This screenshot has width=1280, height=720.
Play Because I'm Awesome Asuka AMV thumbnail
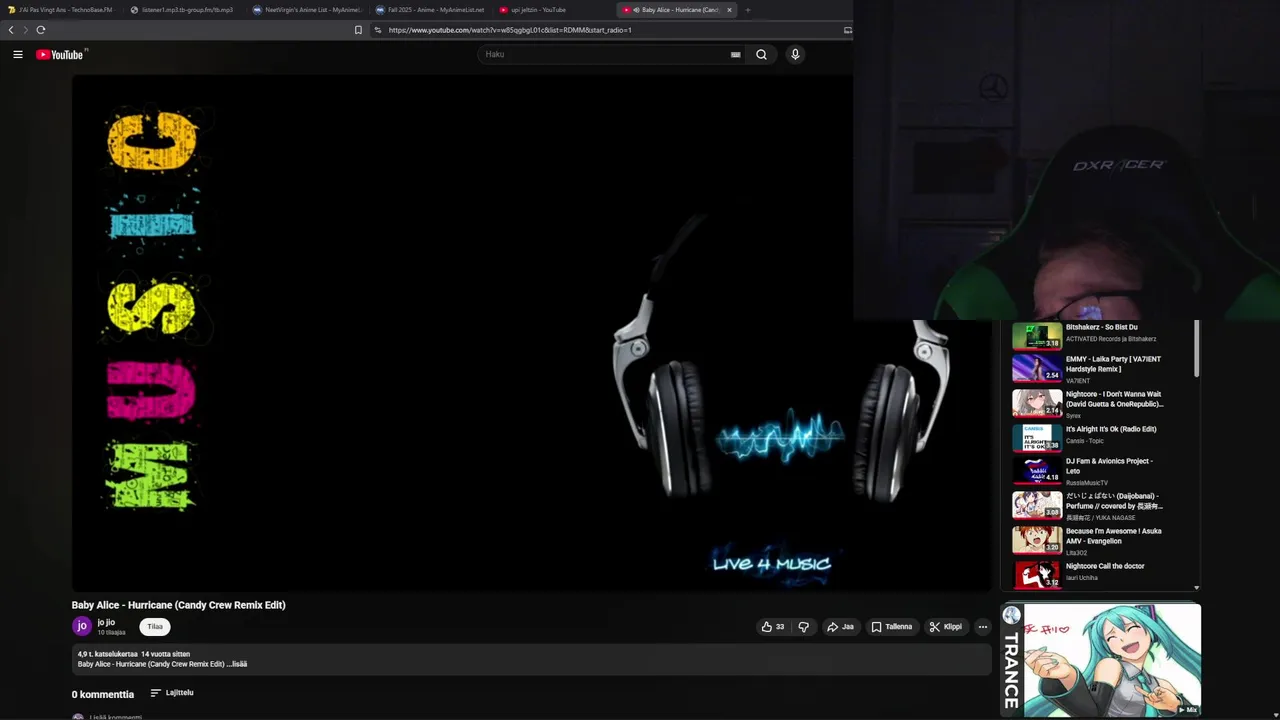click(x=1037, y=540)
